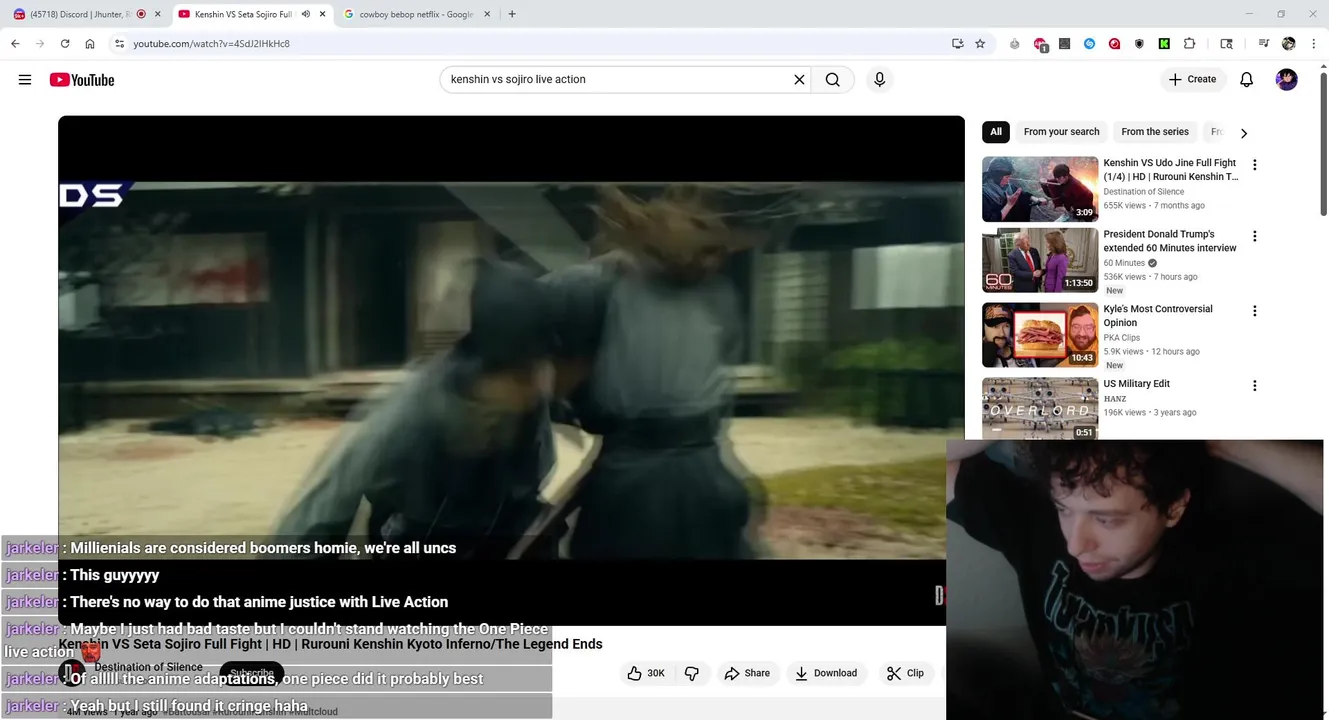Open options for Kenshin VS Udo Jine video
This screenshot has height=720, width=1329.
[1255, 165]
